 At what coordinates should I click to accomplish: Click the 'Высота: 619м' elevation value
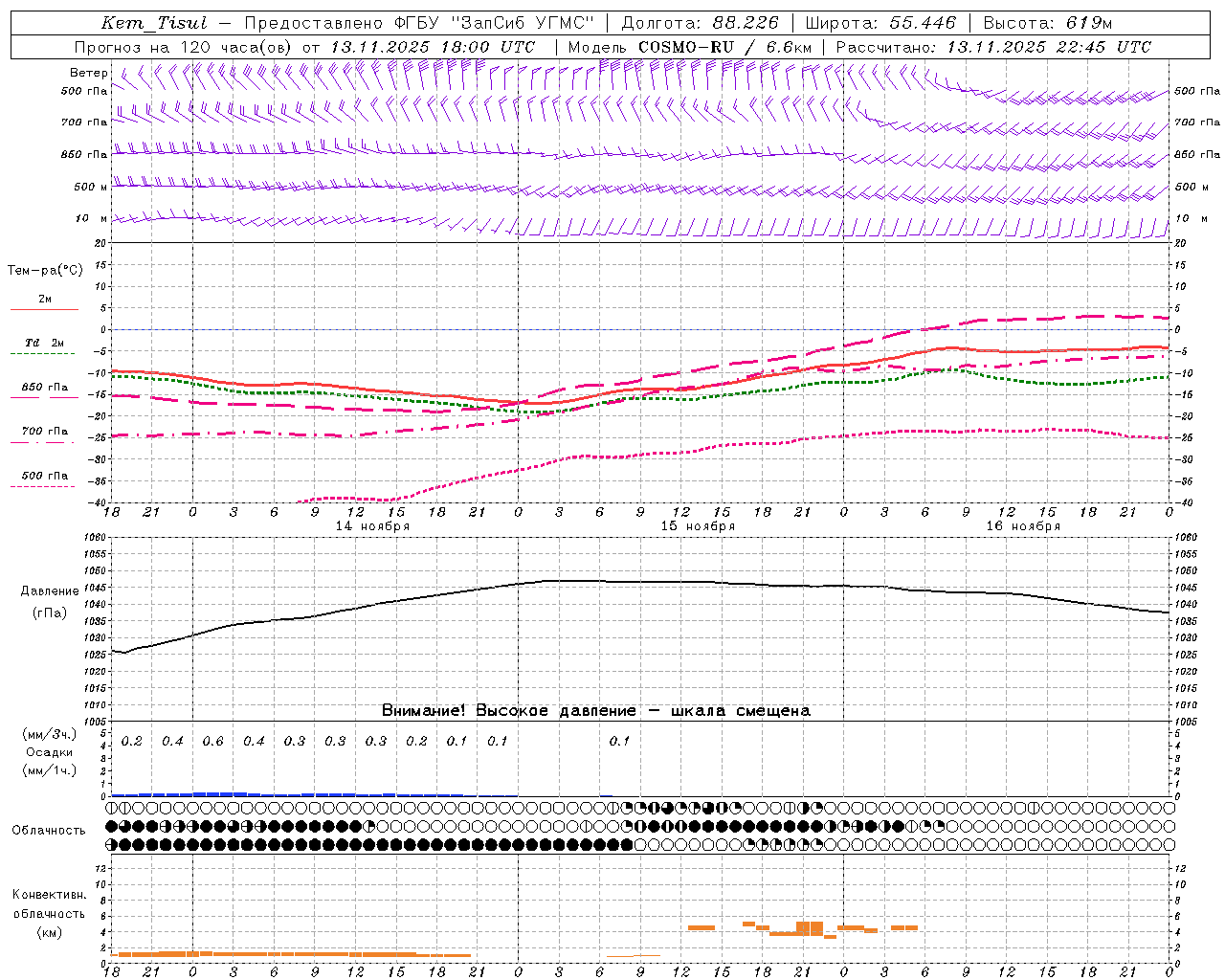(x=1048, y=23)
